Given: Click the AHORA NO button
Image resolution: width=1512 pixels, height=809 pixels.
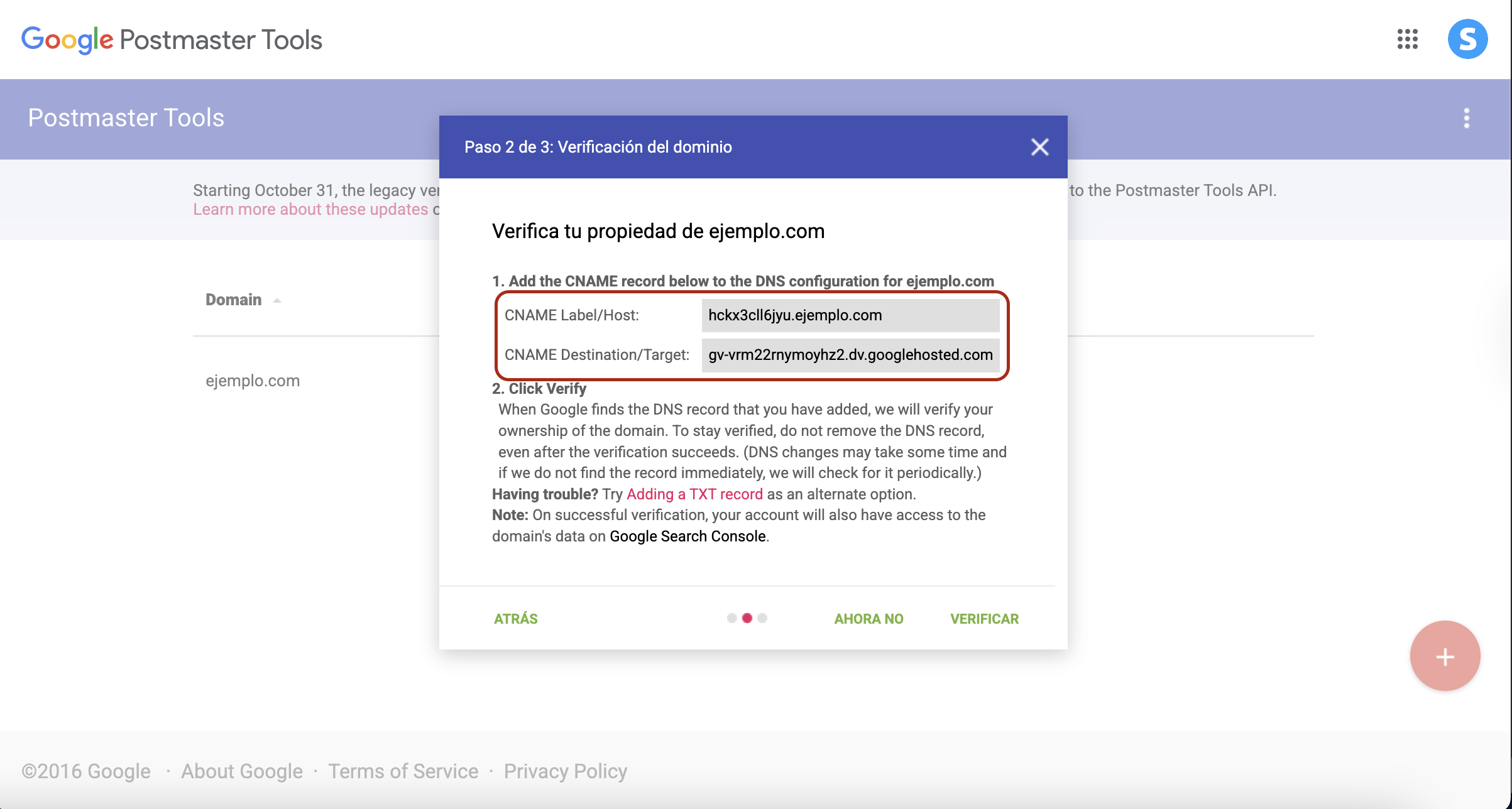Looking at the screenshot, I should pos(868,619).
